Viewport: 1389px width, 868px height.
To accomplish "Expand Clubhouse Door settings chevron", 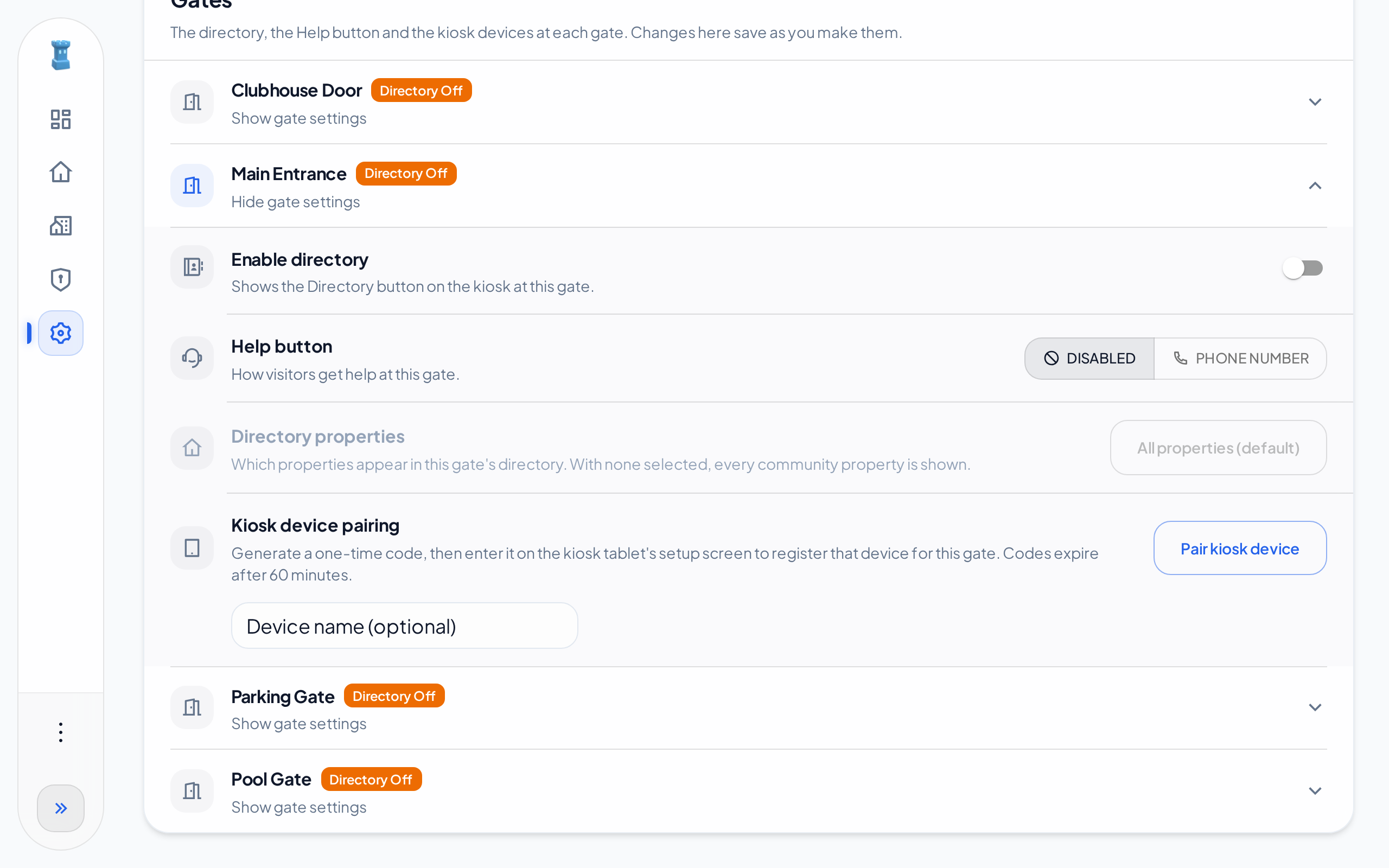I will pos(1315,102).
